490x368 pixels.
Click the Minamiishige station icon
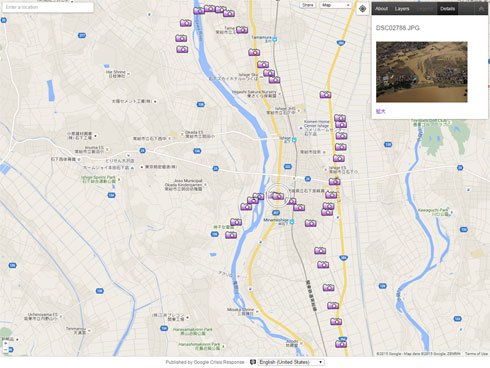coord(292,222)
